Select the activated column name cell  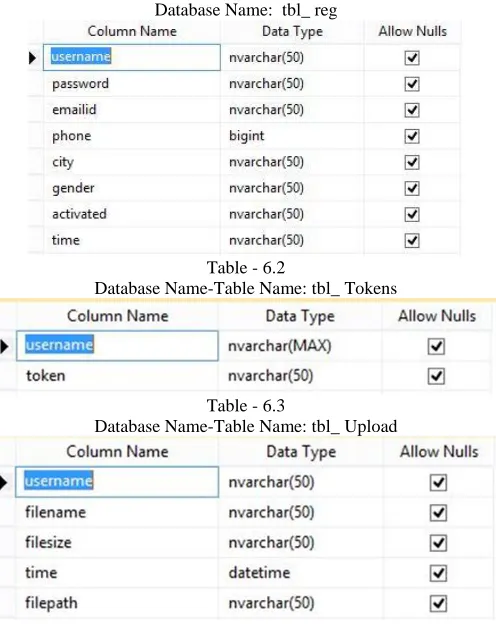pos(132,214)
